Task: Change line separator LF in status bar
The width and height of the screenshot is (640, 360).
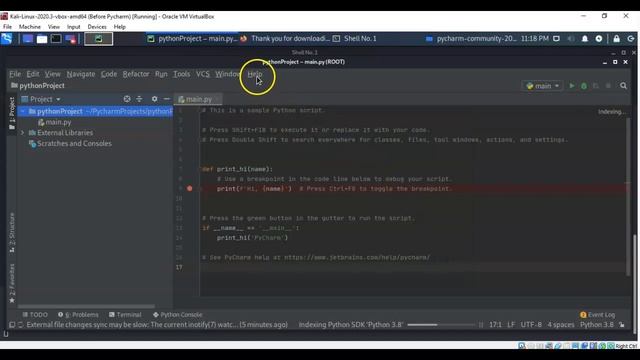Action: point(511,325)
